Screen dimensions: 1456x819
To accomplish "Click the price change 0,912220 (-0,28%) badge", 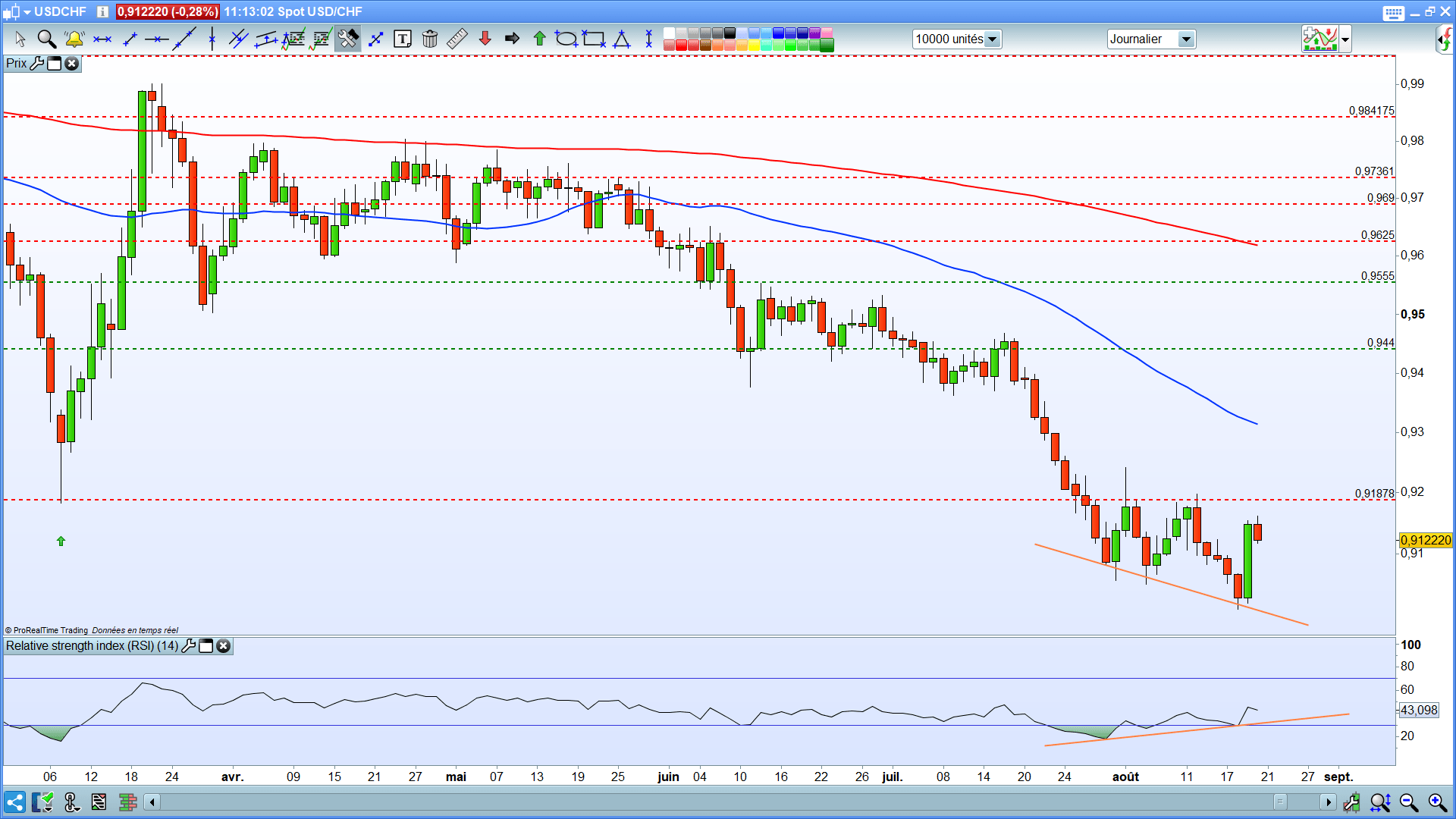I will point(168,12).
